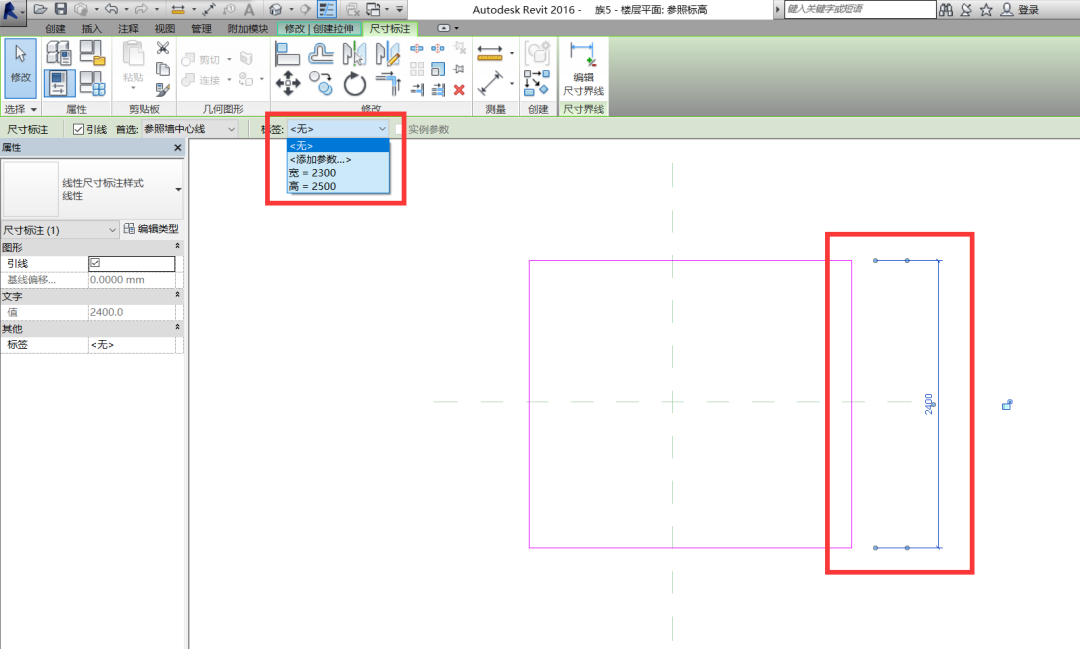Collapse the 其他 properties group

177,328
